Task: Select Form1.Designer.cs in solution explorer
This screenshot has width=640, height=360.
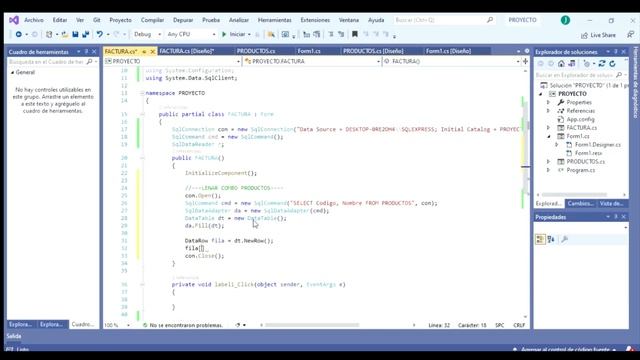Action: coord(598,145)
